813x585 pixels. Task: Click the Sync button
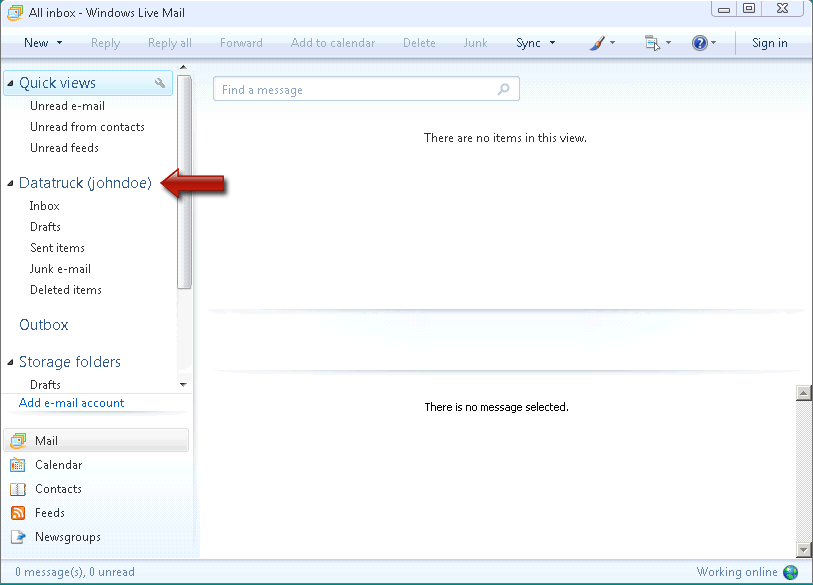[528, 43]
